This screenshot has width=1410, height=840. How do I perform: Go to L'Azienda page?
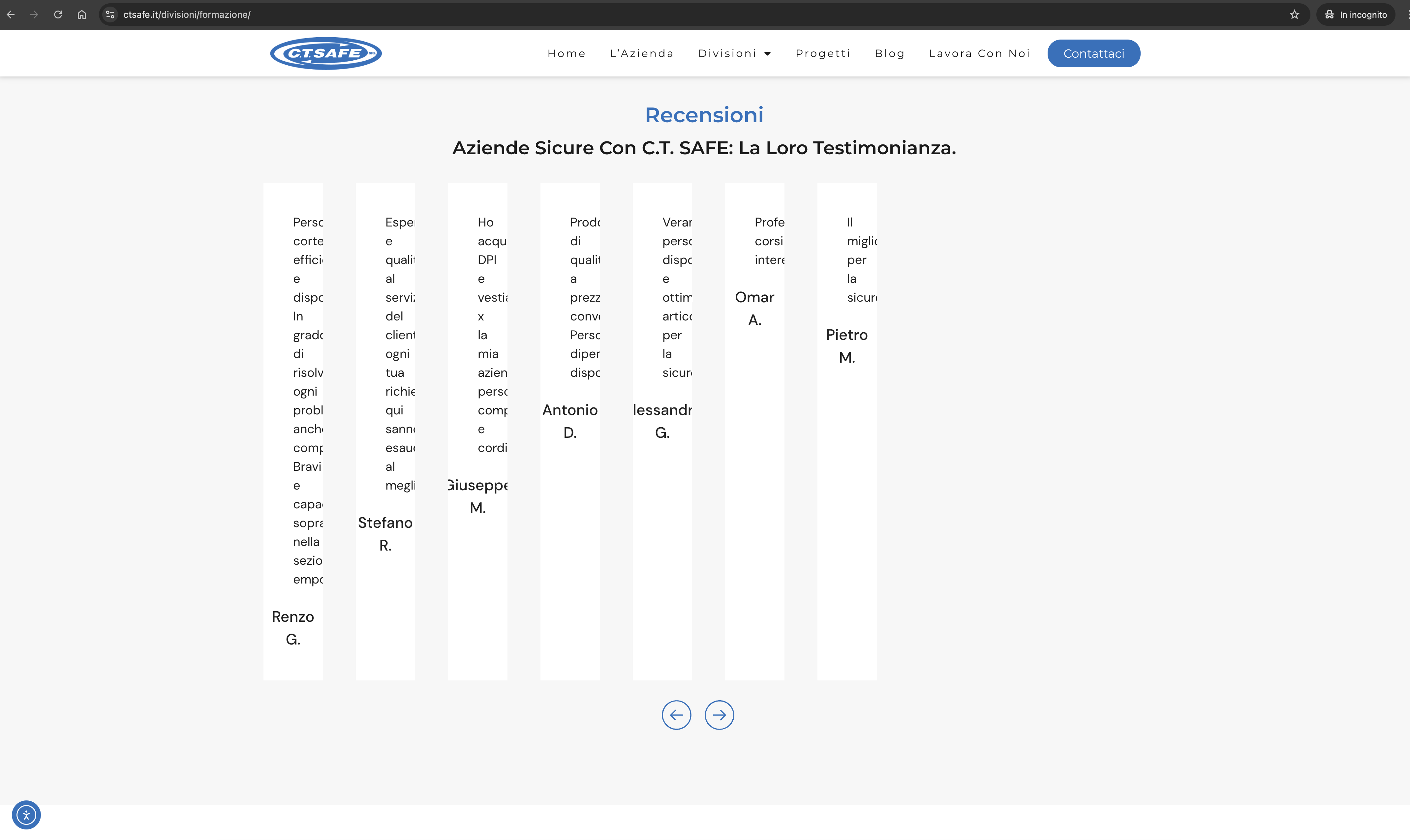tap(641, 53)
